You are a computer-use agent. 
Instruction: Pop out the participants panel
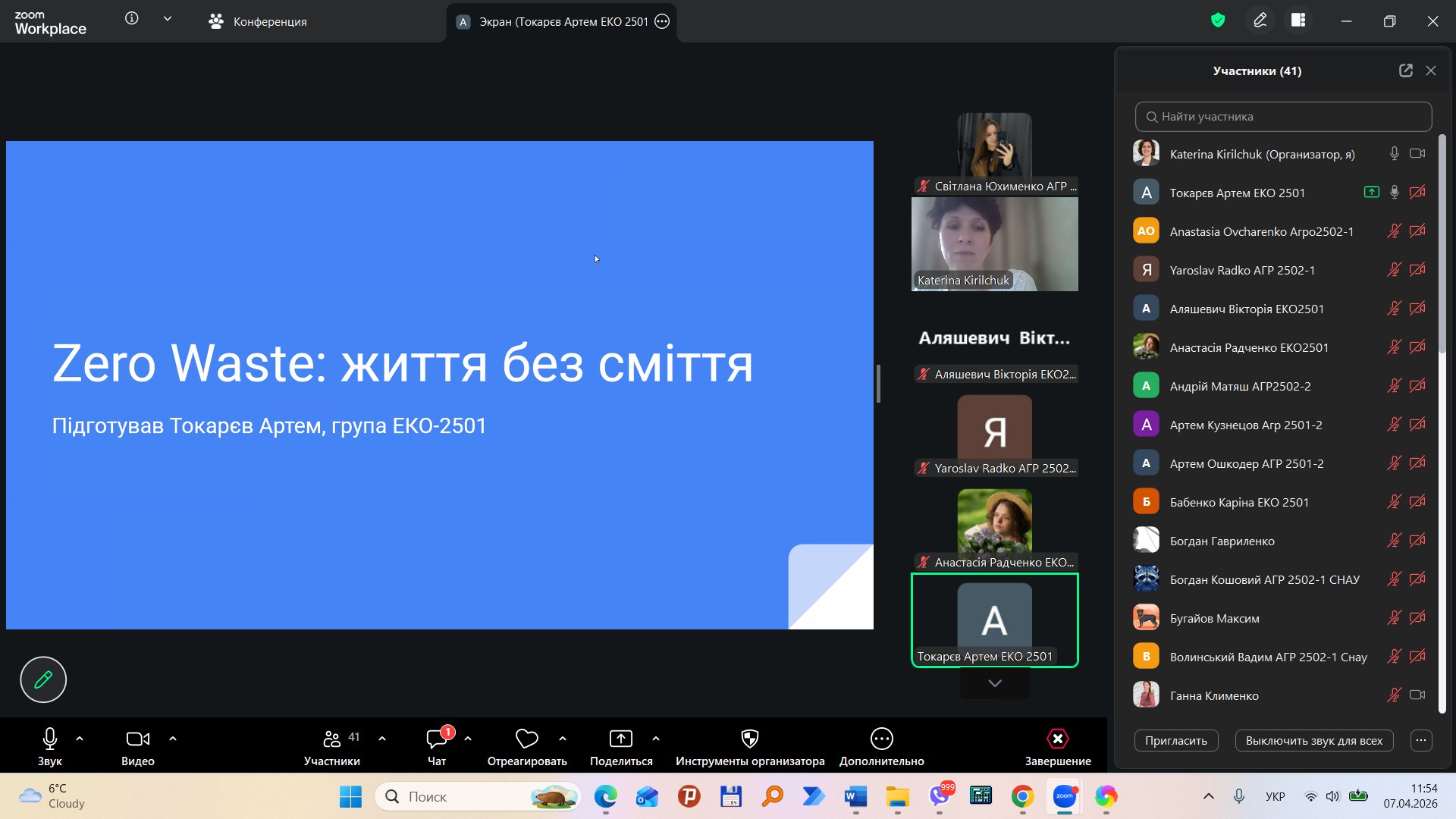pyautogui.click(x=1405, y=71)
